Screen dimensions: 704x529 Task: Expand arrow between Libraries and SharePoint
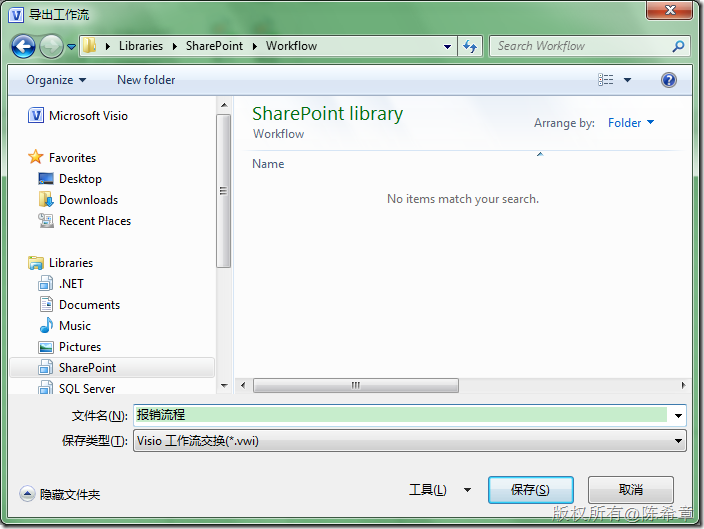(x=175, y=46)
